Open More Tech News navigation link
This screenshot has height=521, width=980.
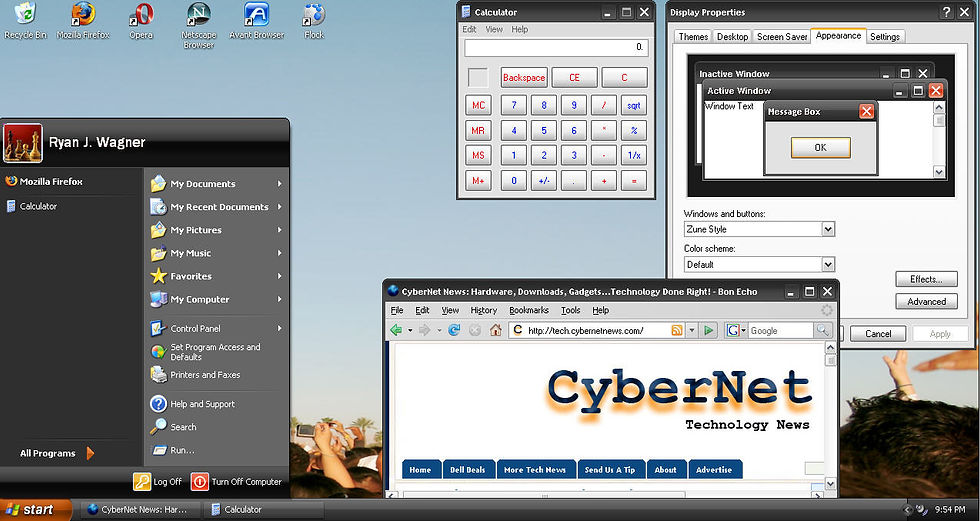point(535,470)
